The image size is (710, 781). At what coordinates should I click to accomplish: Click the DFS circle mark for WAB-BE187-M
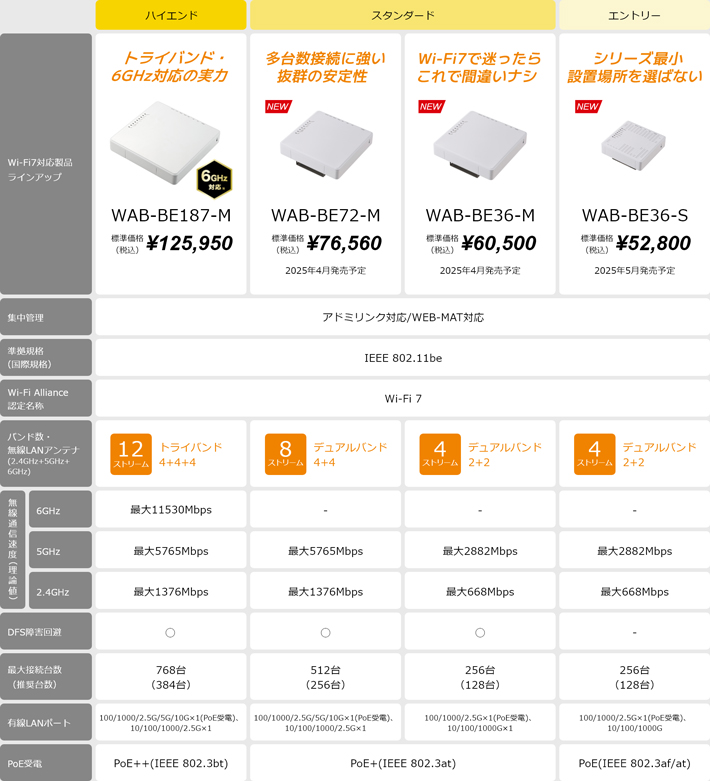[170, 633]
